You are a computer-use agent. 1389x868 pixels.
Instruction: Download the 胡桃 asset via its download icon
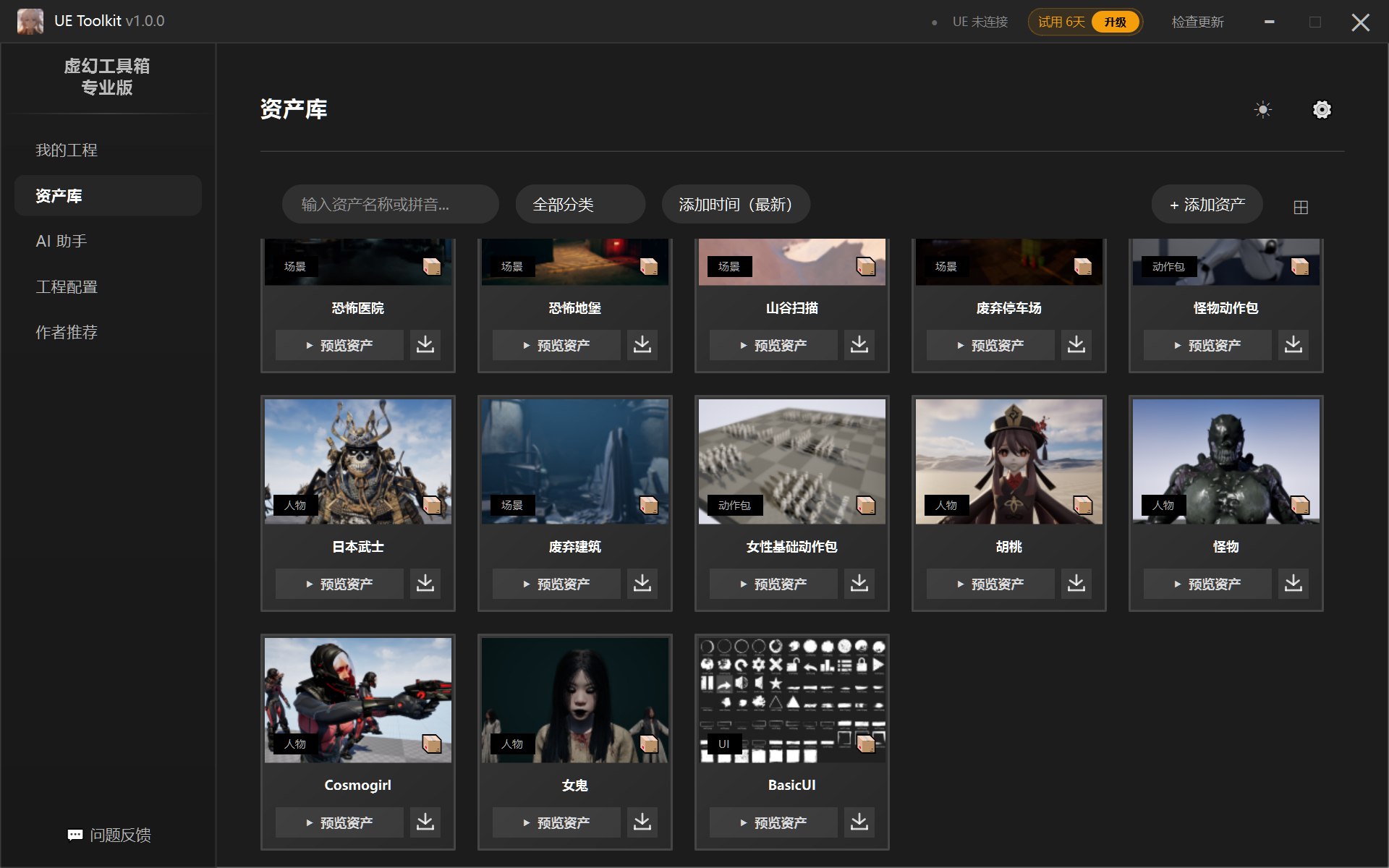tap(1076, 583)
